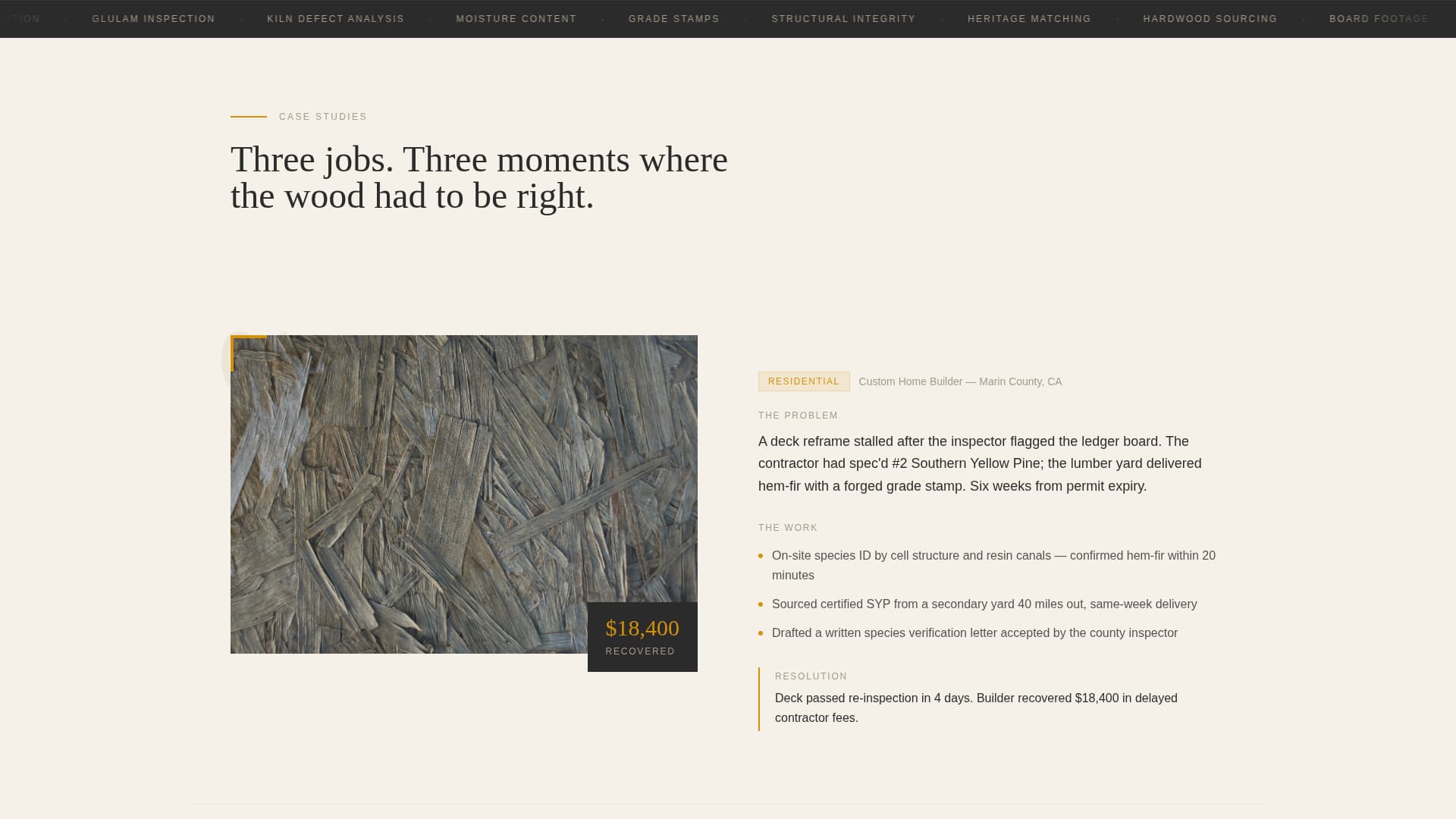The height and width of the screenshot is (819, 1456).
Task: Open Moisture Content in top ticker
Action: click(516, 19)
